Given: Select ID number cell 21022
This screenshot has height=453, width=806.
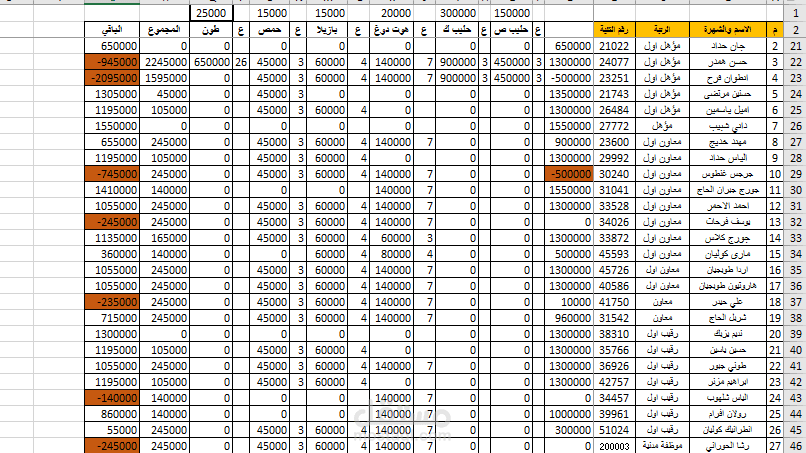Looking at the screenshot, I should point(614,46).
